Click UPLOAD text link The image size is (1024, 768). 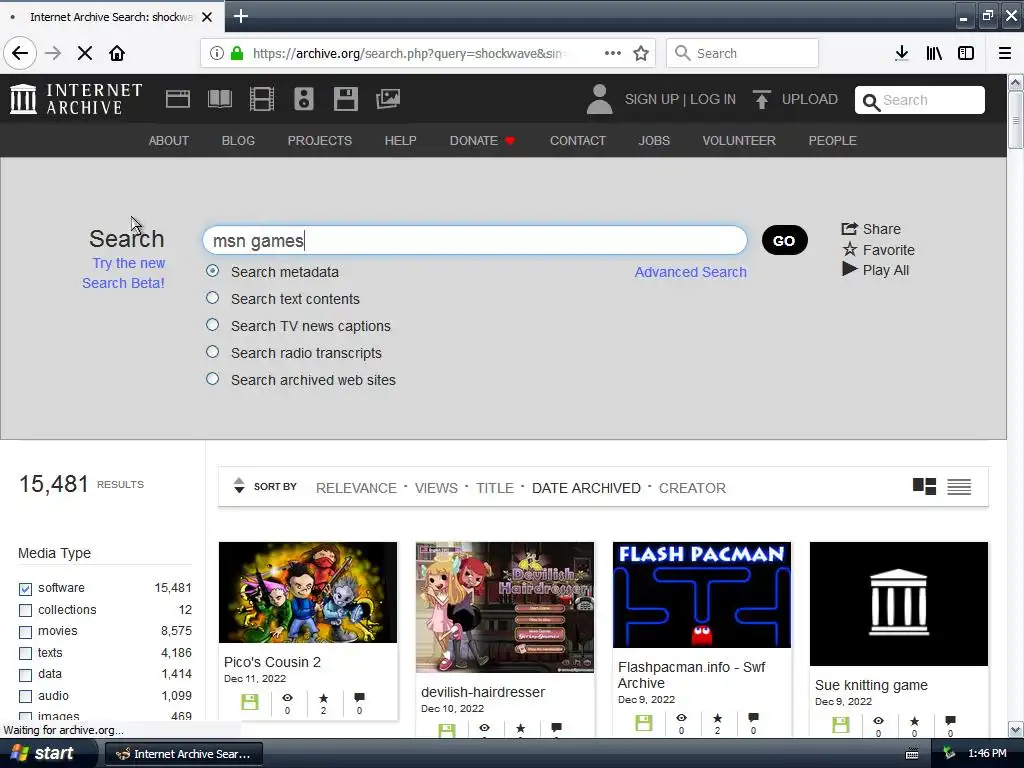[810, 99]
